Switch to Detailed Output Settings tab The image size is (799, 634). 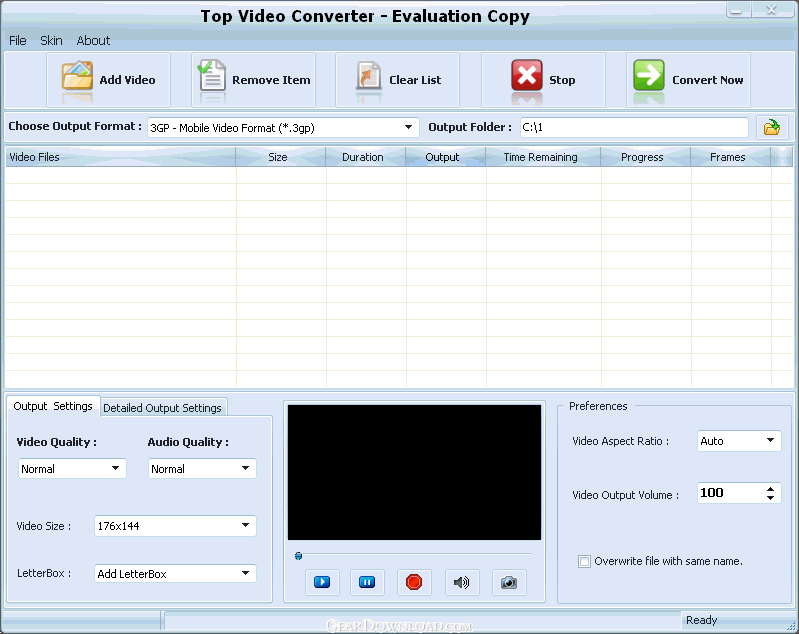click(x=163, y=408)
